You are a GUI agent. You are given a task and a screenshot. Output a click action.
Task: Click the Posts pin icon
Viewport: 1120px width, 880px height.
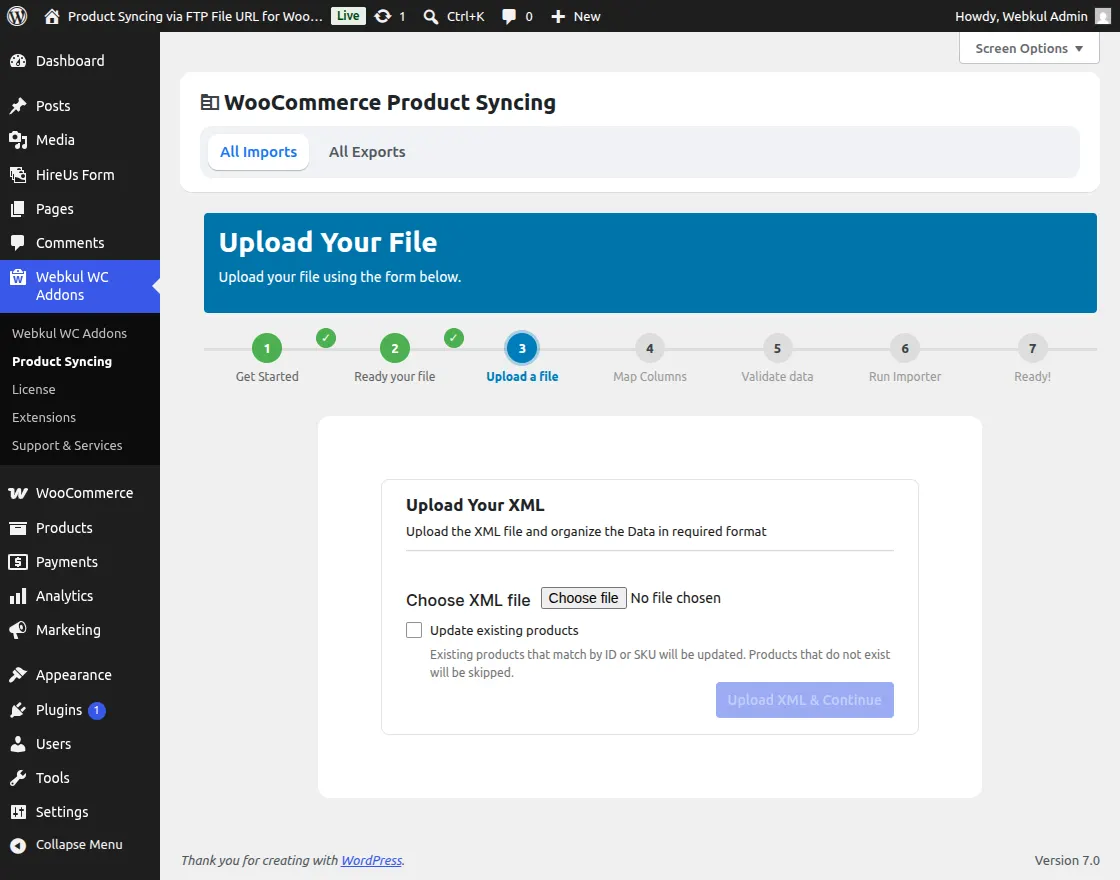(18, 106)
